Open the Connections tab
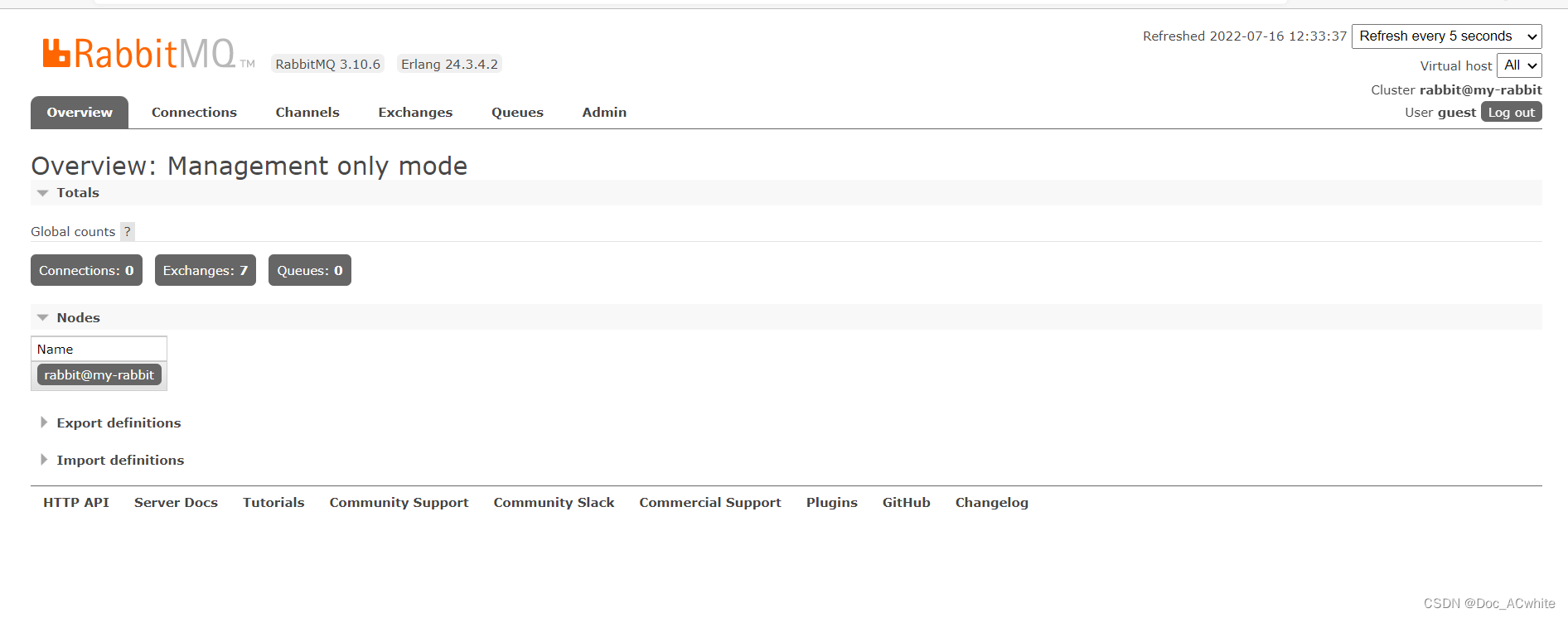This screenshot has height=618, width=1568. 194,113
